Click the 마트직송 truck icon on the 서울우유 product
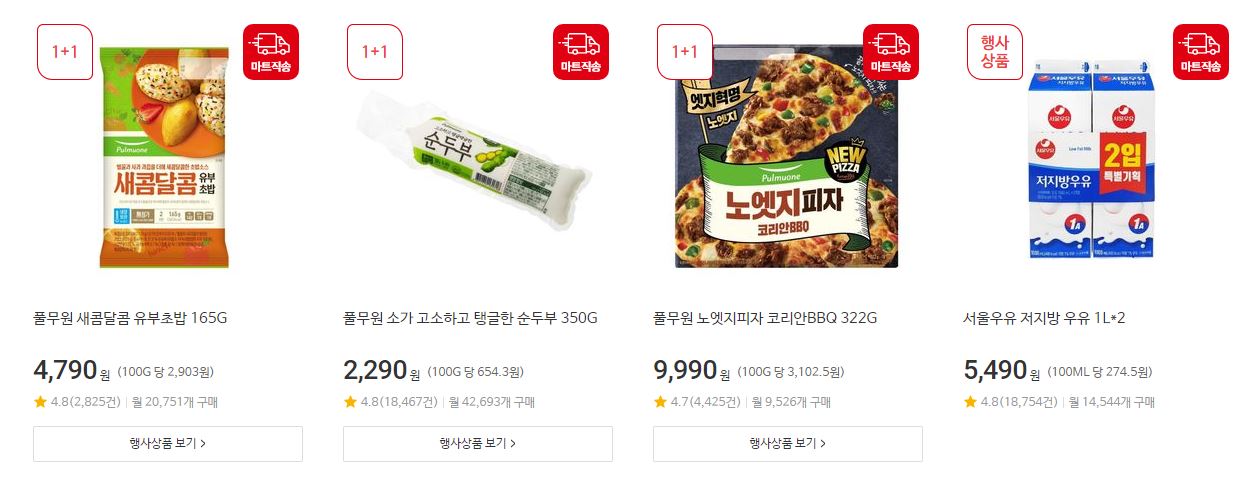1246x496 pixels. (1201, 52)
